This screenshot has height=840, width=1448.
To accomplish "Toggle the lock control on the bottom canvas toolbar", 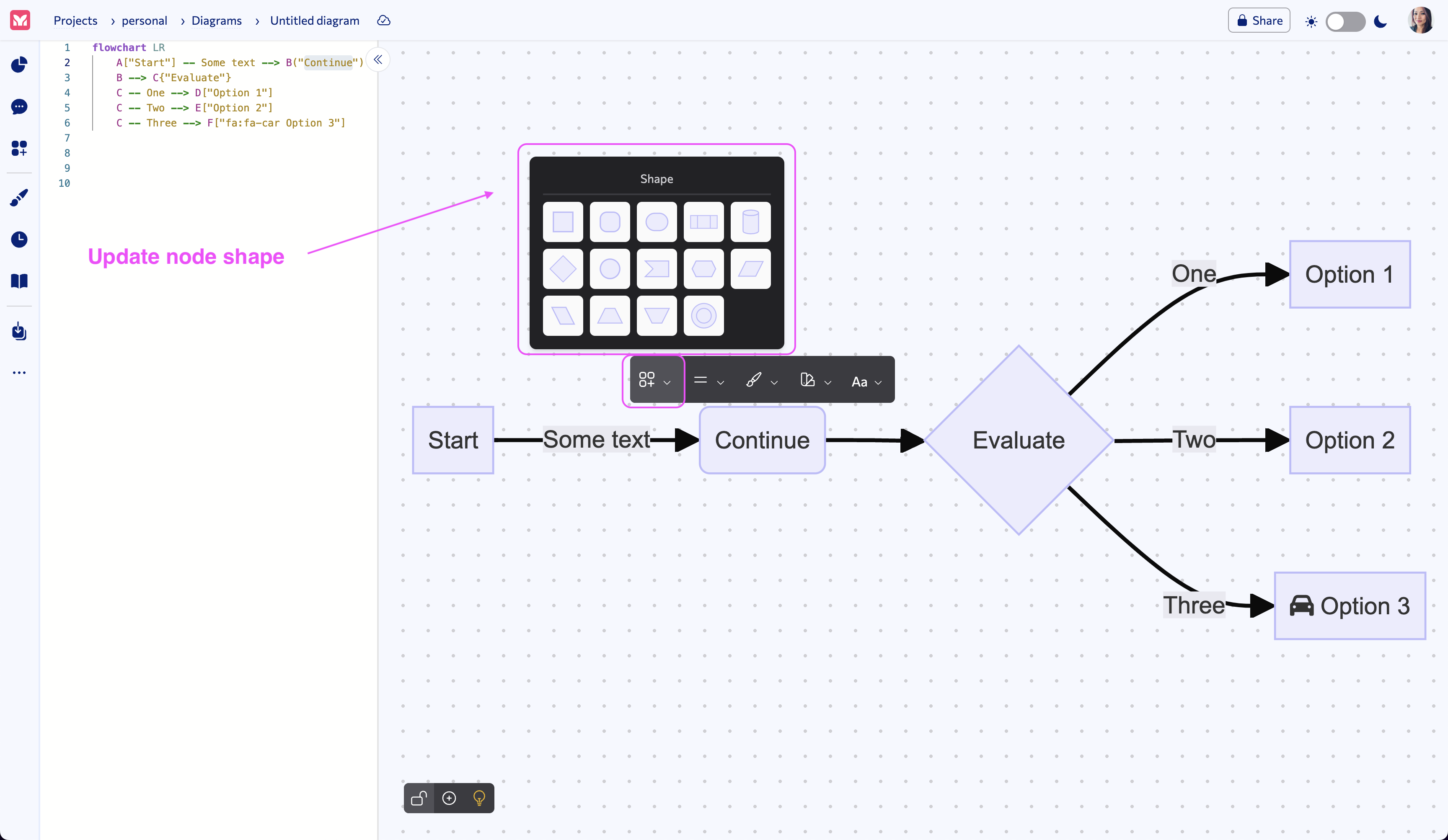I will click(419, 798).
